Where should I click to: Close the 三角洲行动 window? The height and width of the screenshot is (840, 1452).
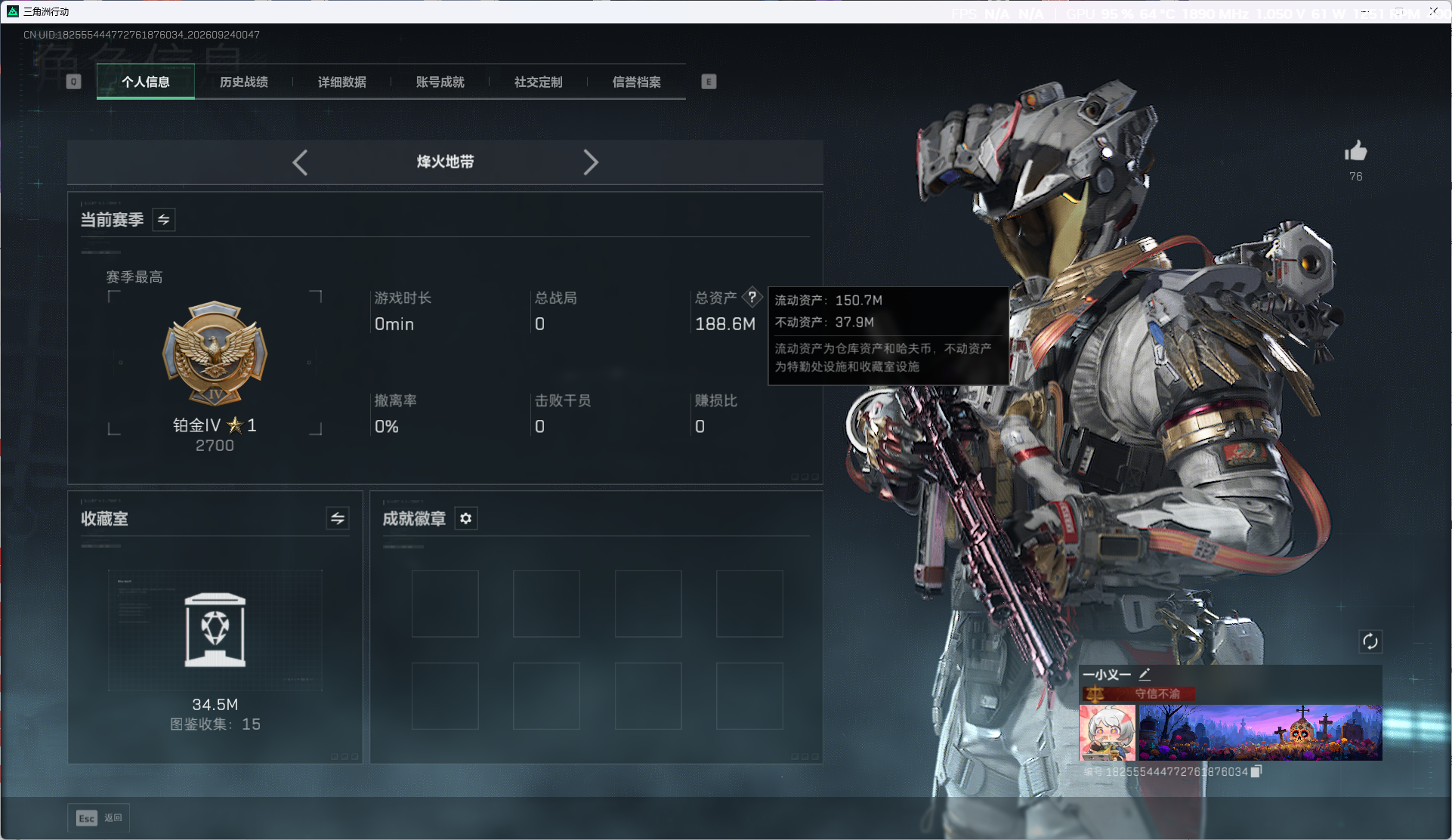(1433, 11)
